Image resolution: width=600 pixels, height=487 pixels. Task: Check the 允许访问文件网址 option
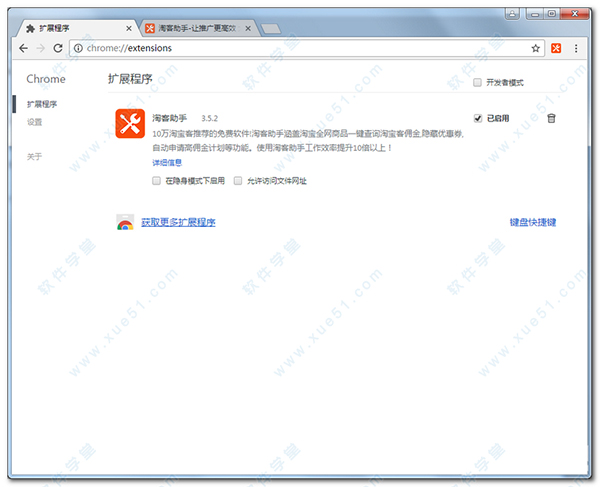click(x=237, y=181)
